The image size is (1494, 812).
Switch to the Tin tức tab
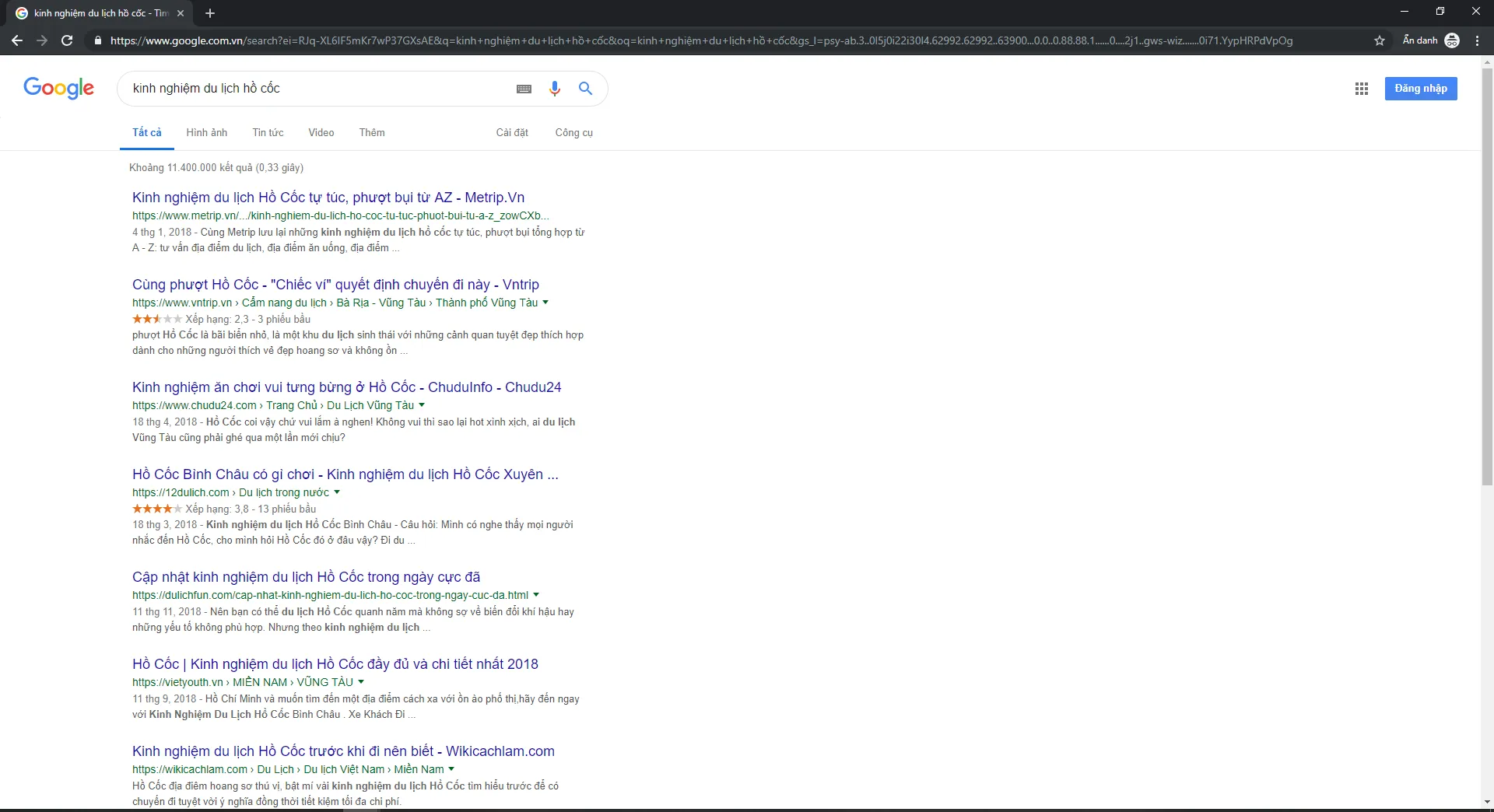point(268,132)
